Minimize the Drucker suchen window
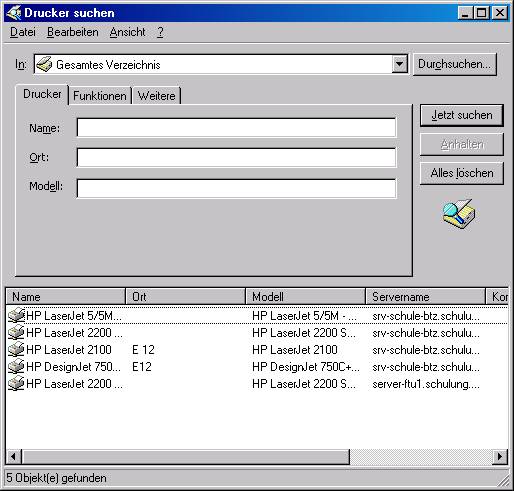Screen dimensions: 514x491 465,13
